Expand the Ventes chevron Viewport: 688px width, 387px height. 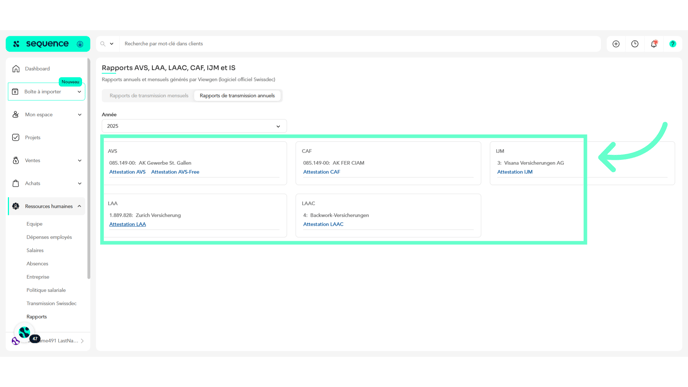79,161
